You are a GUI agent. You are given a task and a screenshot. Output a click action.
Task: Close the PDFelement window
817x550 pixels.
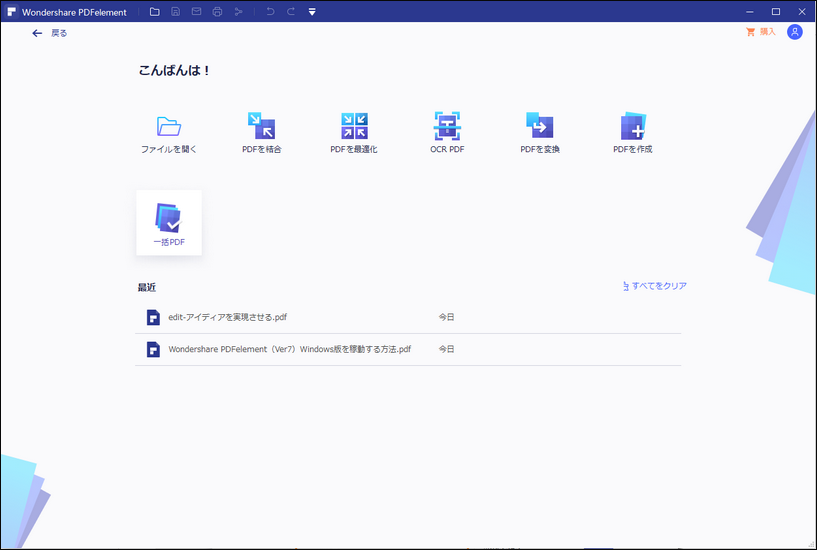(x=802, y=11)
